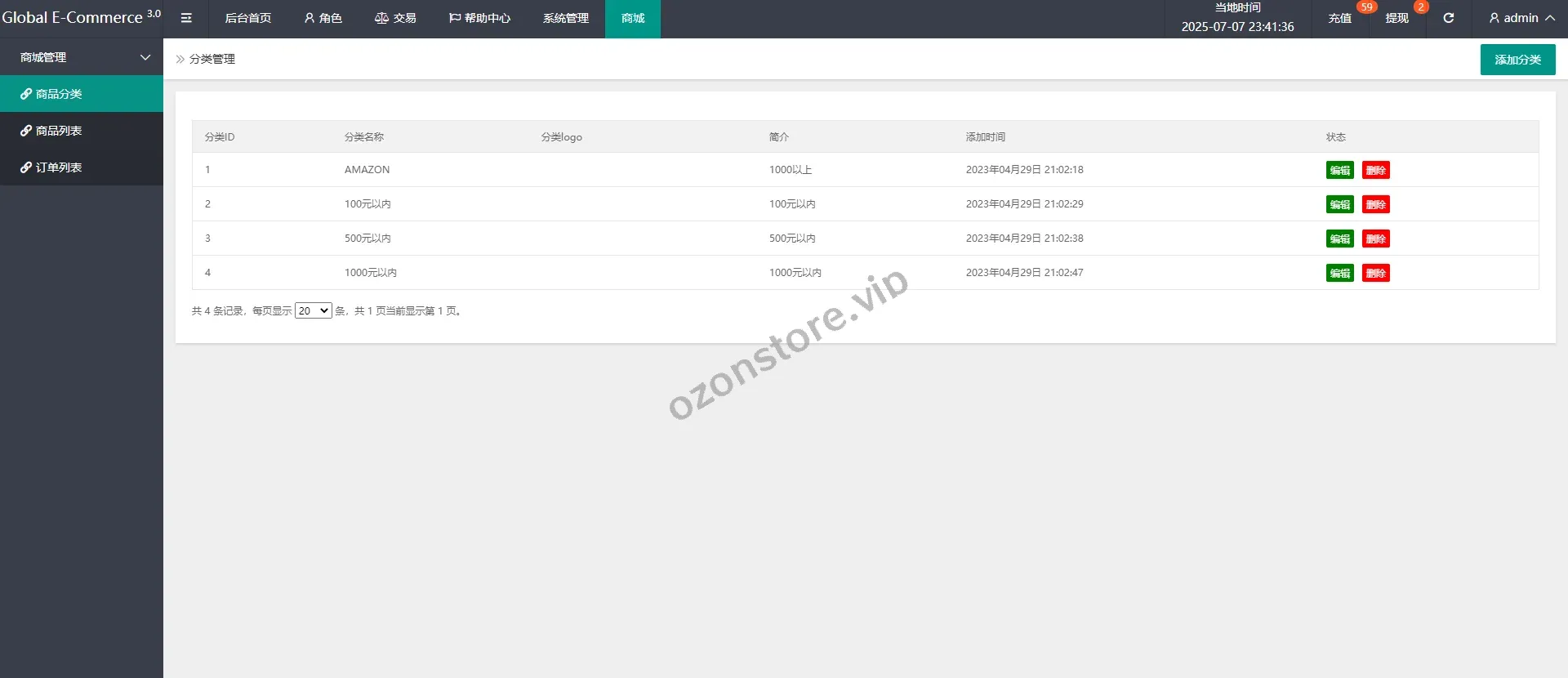Screen dimensions: 1568x678
Task: Delete the 100元以内 category
Action: point(1375,204)
